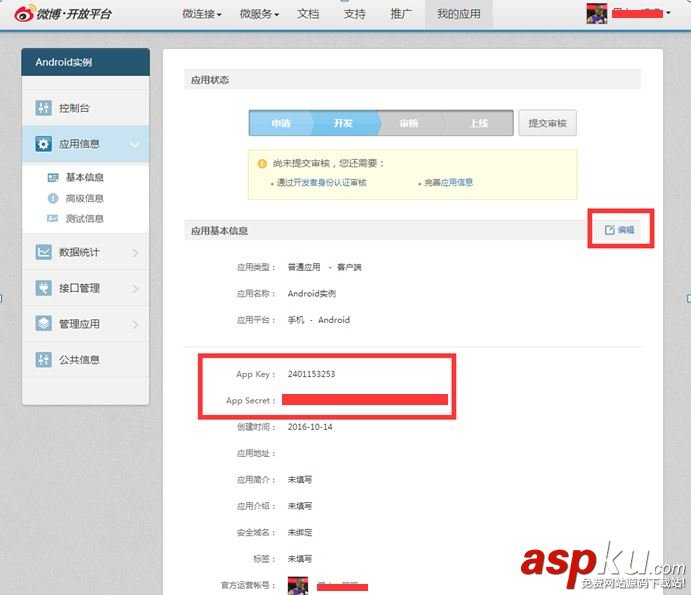The image size is (691, 595).
Task: Select 基本信息 in the sidebar
Action: pyautogui.click(x=85, y=177)
